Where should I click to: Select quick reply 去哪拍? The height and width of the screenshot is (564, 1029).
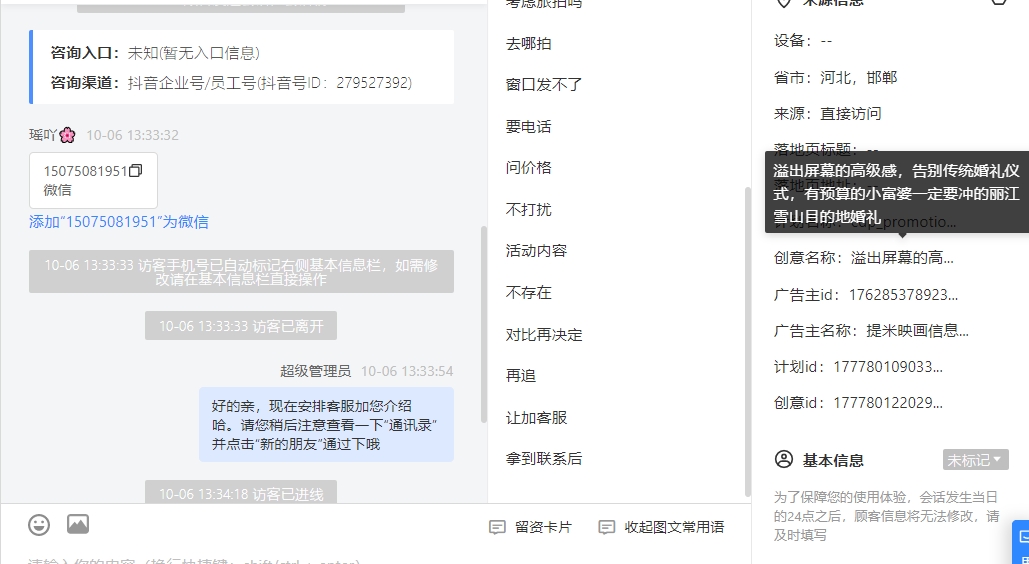528,44
